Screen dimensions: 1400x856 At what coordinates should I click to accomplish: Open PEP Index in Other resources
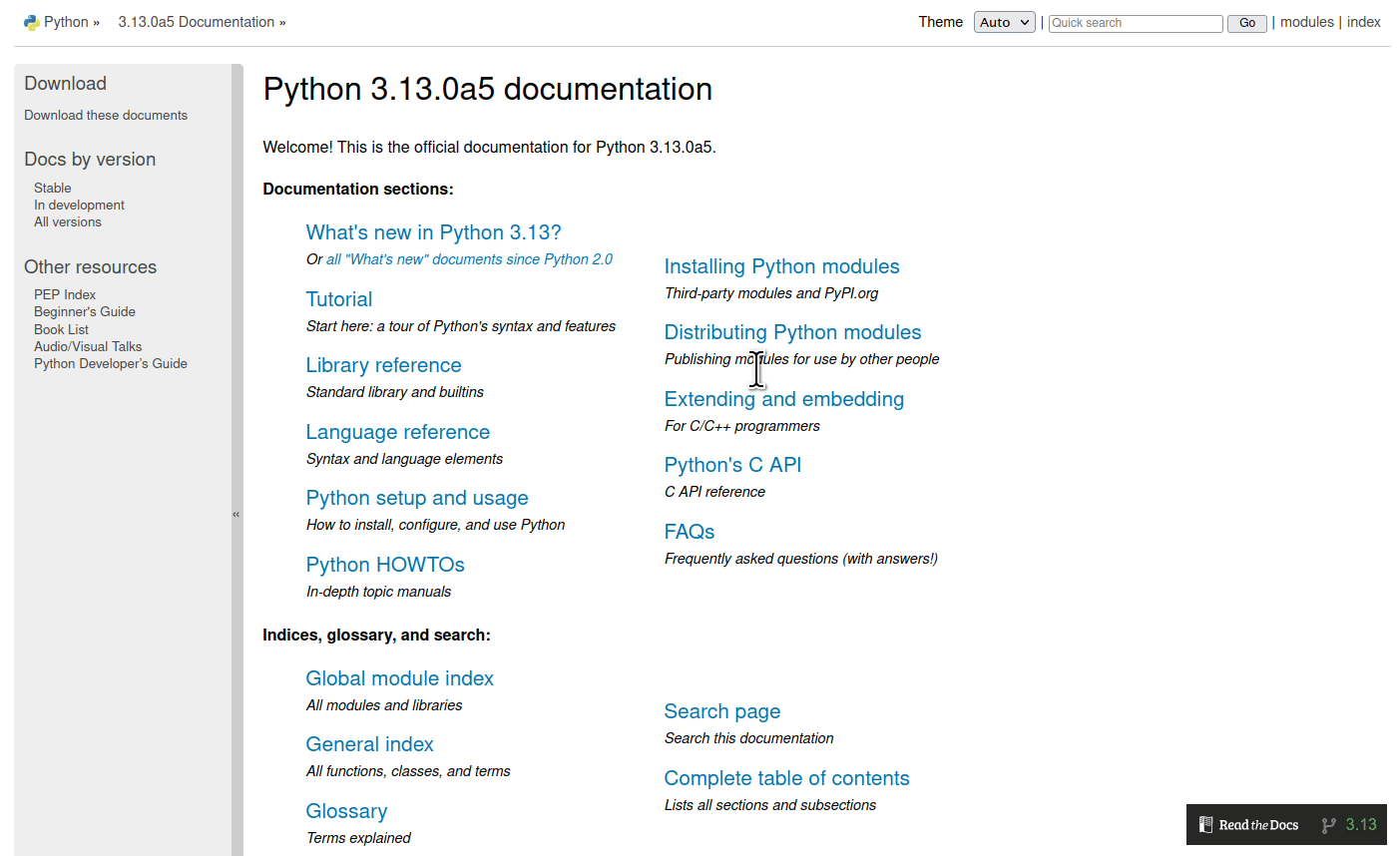point(65,294)
